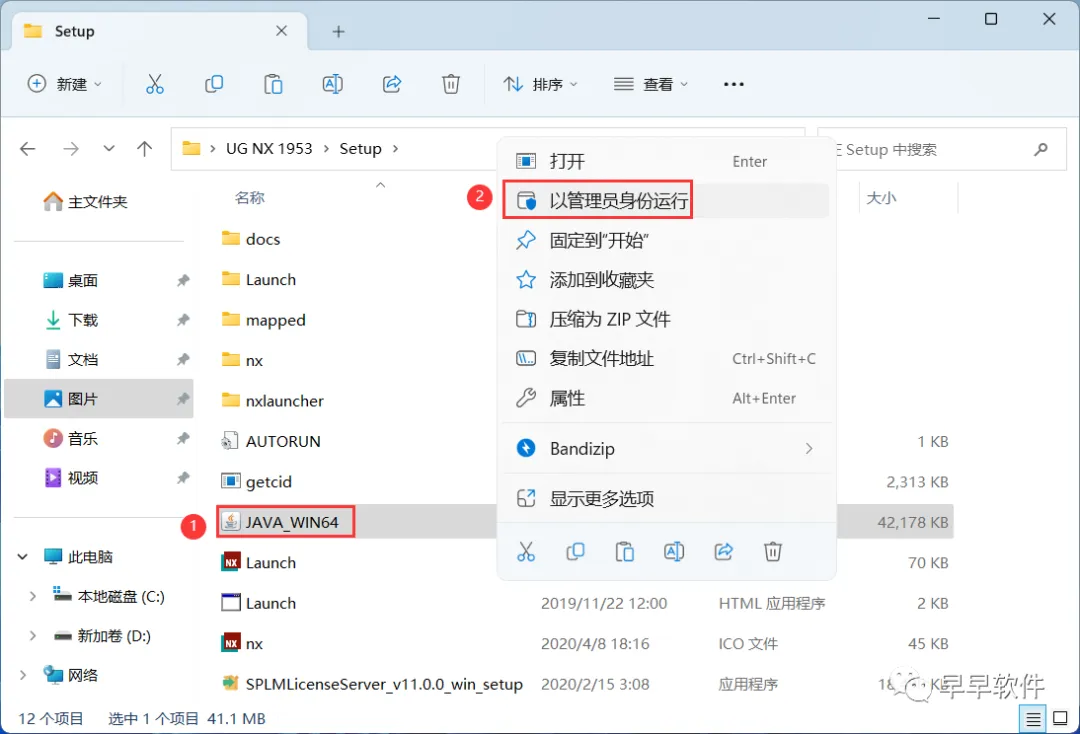Click the Paste icon in the top toolbar

point(273,84)
